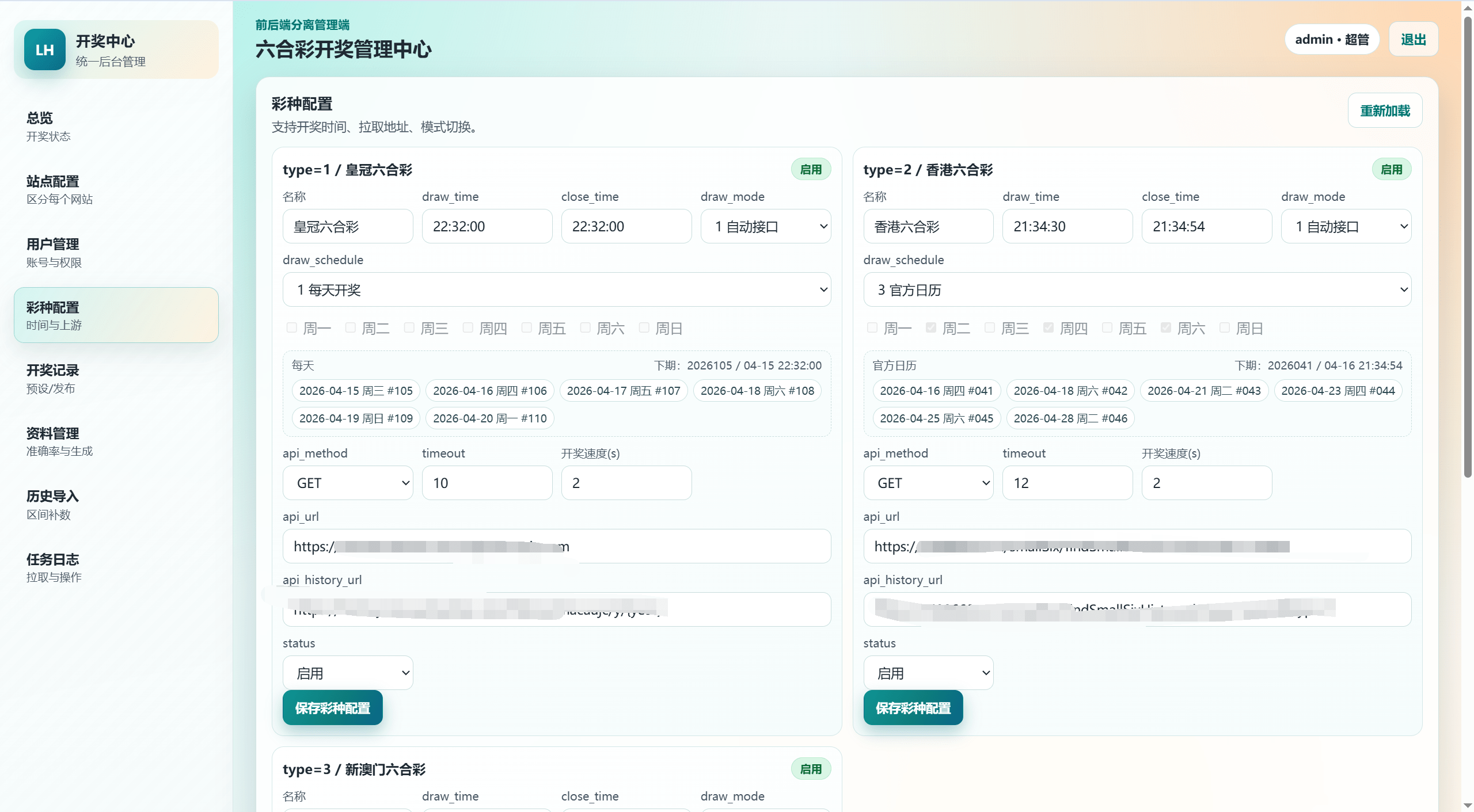Click the 2026-04-28 周二 #046 chip
Screen dimensions: 1474x812
point(1070,418)
